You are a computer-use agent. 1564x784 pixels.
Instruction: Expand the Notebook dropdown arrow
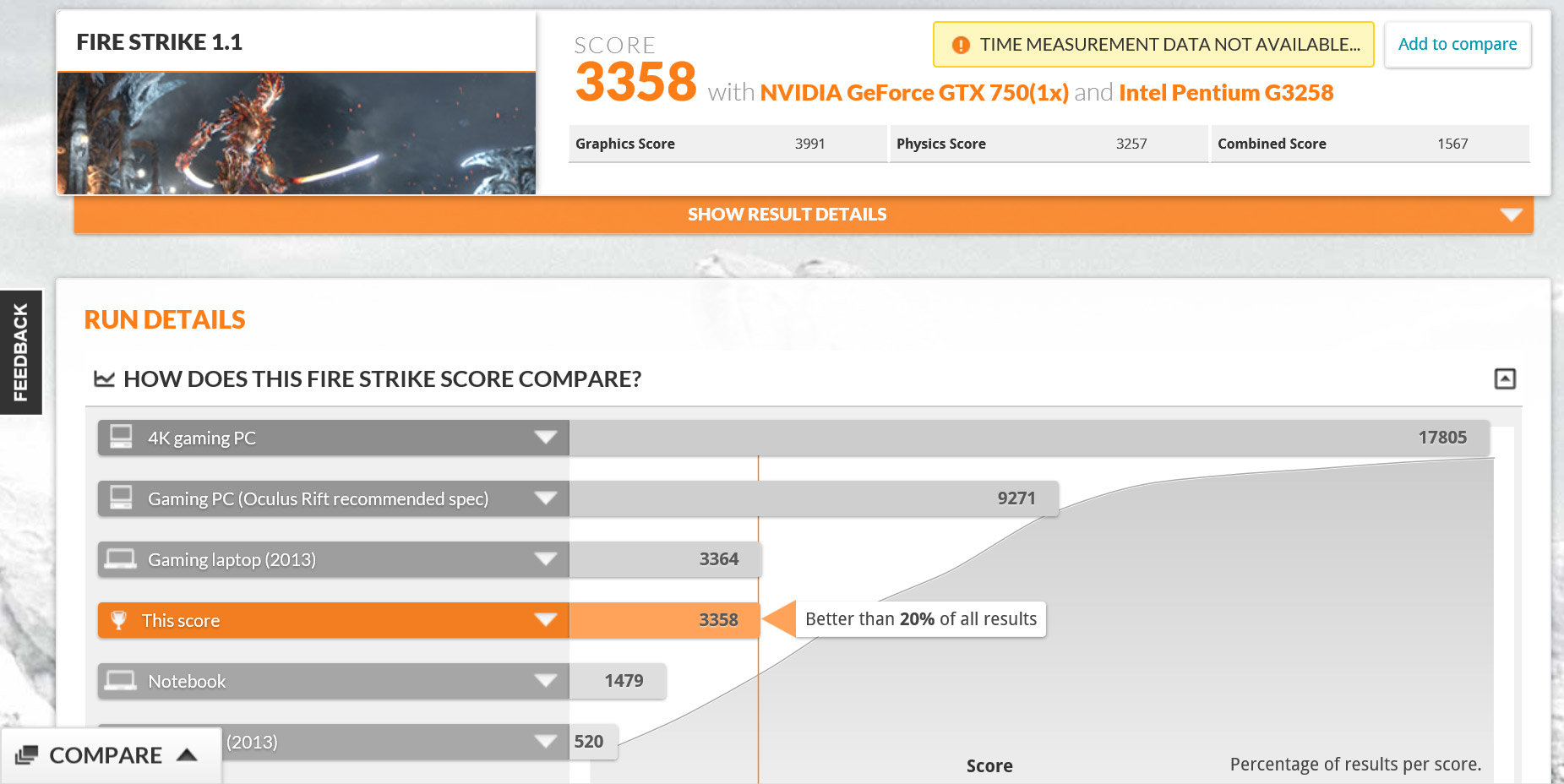click(x=546, y=681)
